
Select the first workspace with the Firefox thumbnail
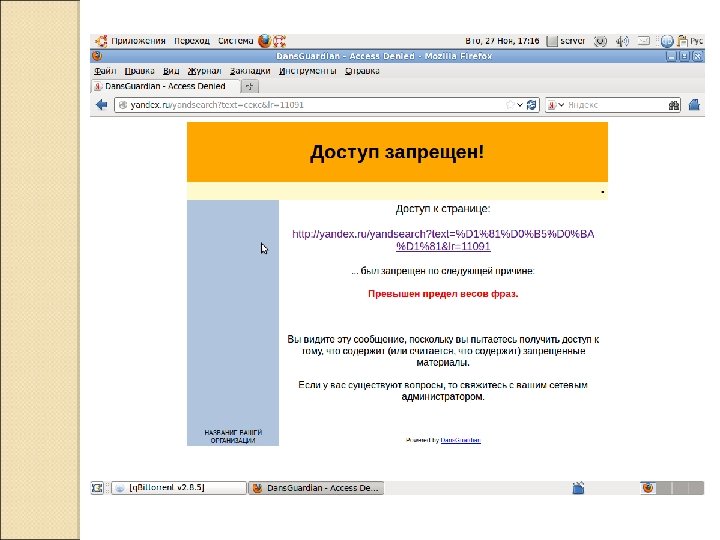pyautogui.click(x=648, y=488)
